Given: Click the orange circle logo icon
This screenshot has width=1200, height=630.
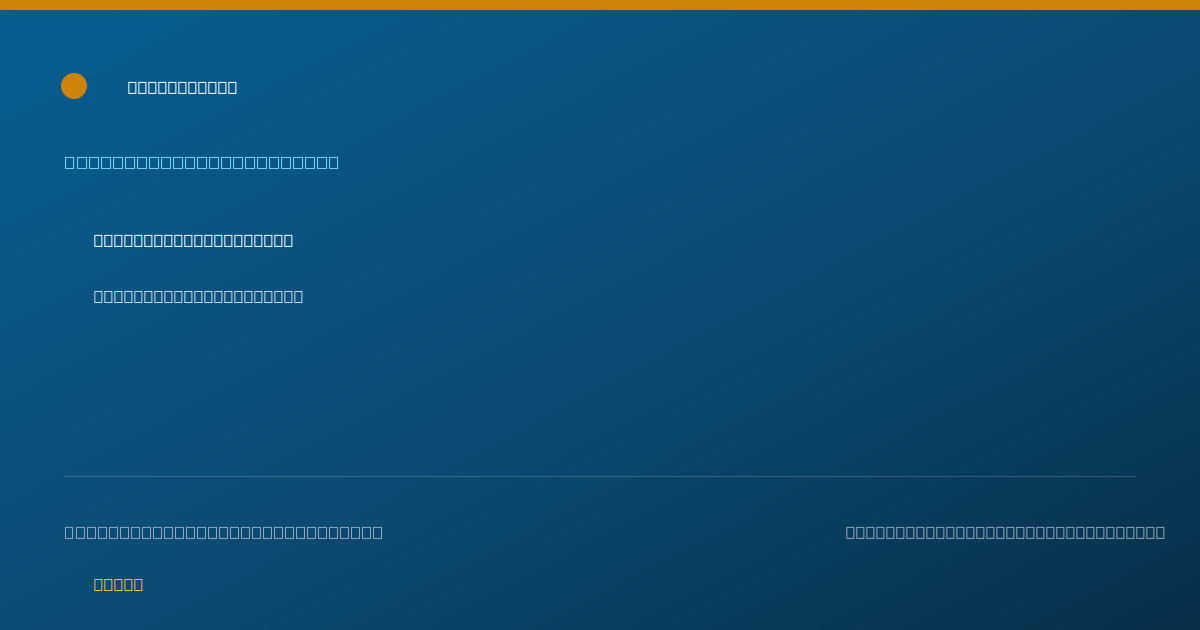Looking at the screenshot, I should [74, 86].
